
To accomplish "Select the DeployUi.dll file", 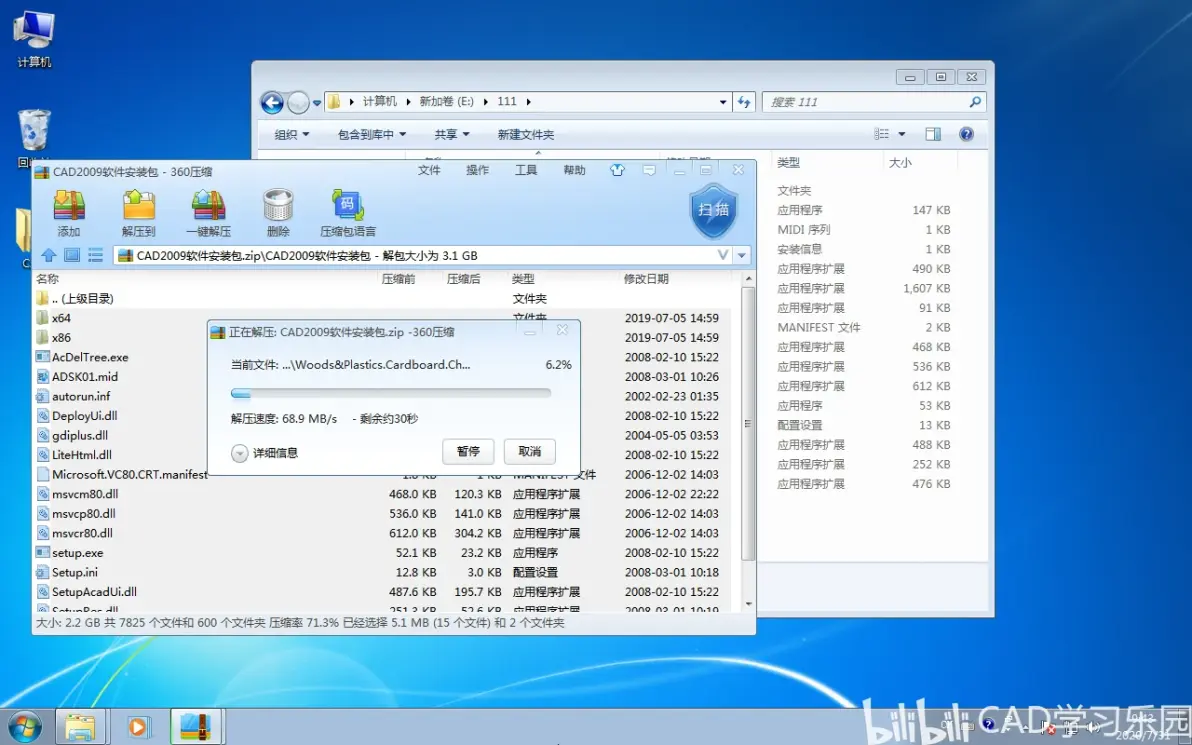I will pos(84,416).
